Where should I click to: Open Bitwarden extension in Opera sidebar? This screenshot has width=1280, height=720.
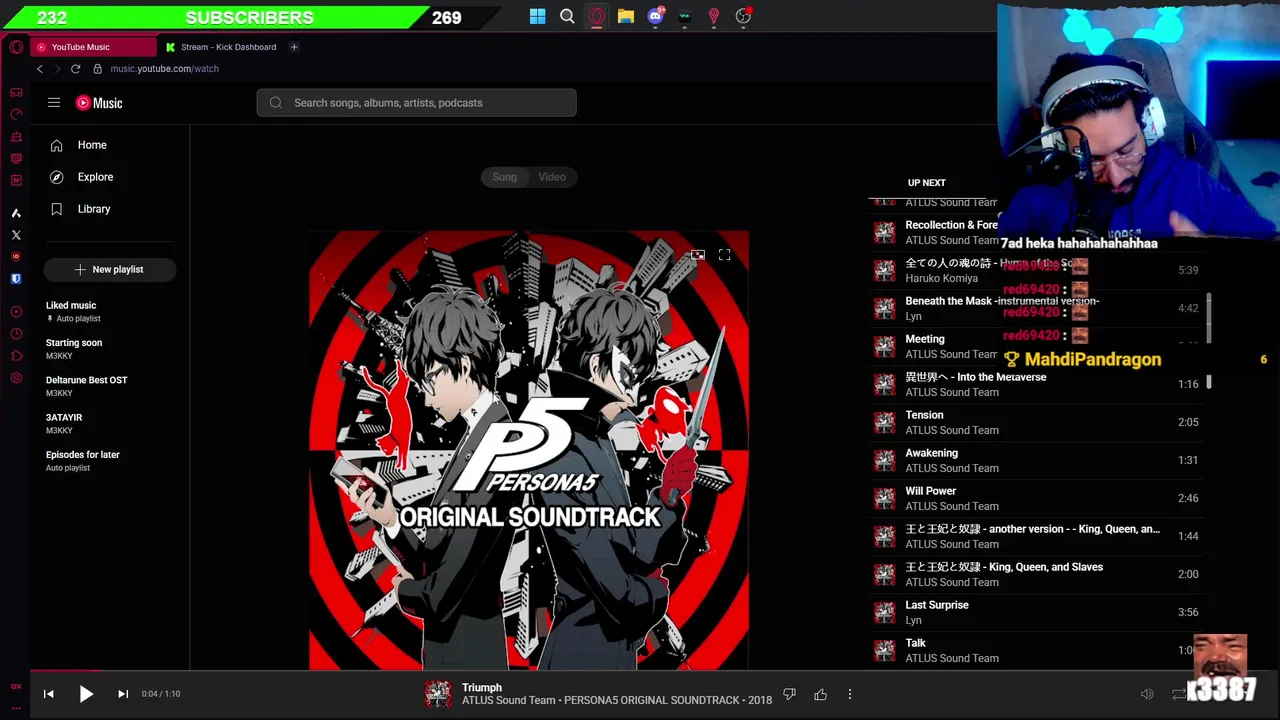point(16,279)
